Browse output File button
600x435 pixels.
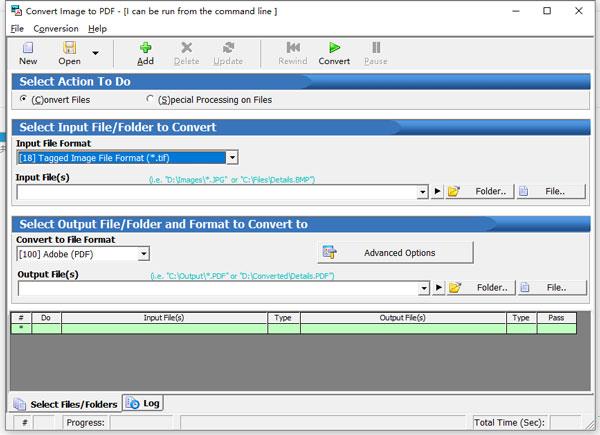(553, 288)
